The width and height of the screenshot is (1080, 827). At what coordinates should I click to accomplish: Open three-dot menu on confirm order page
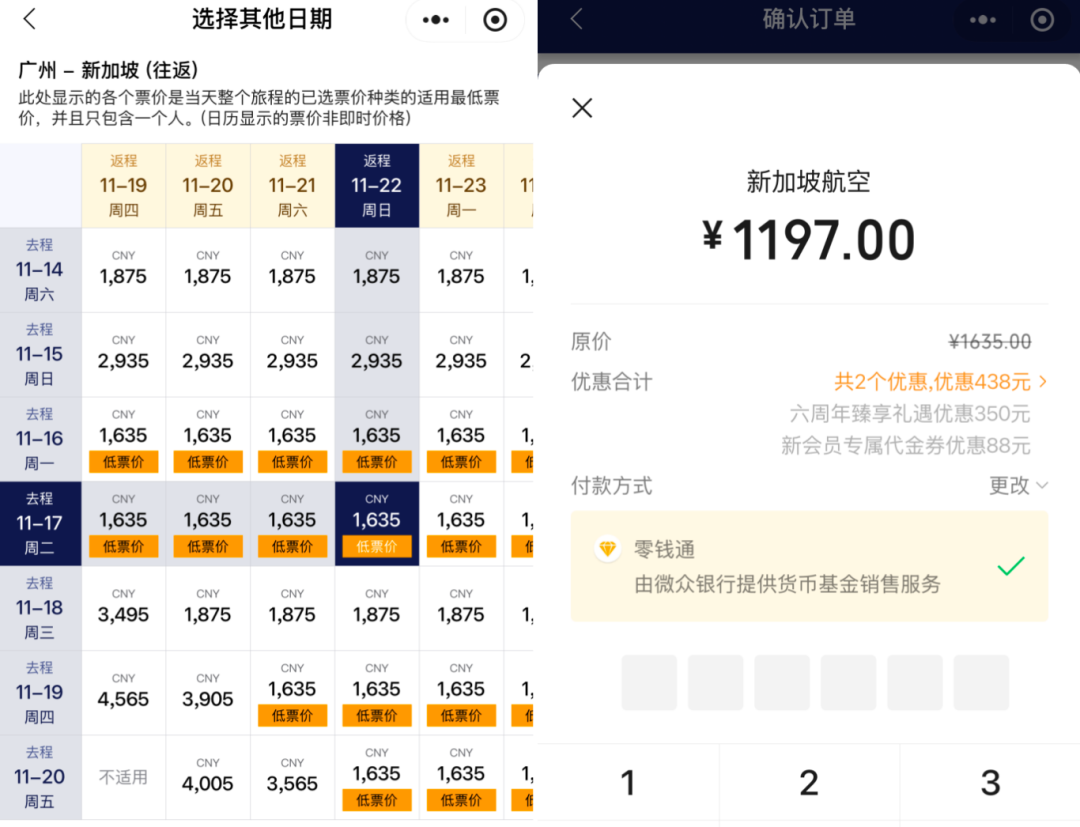pos(983,20)
